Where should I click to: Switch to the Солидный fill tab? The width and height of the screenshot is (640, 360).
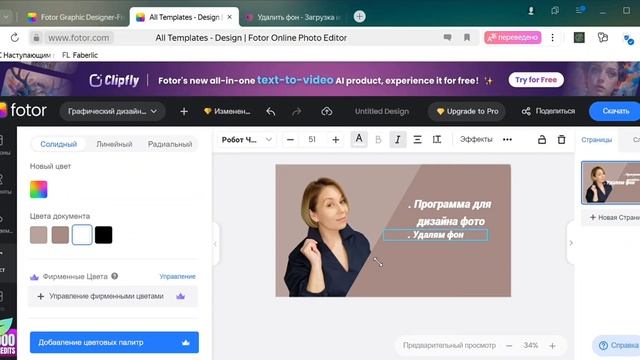coord(58,144)
